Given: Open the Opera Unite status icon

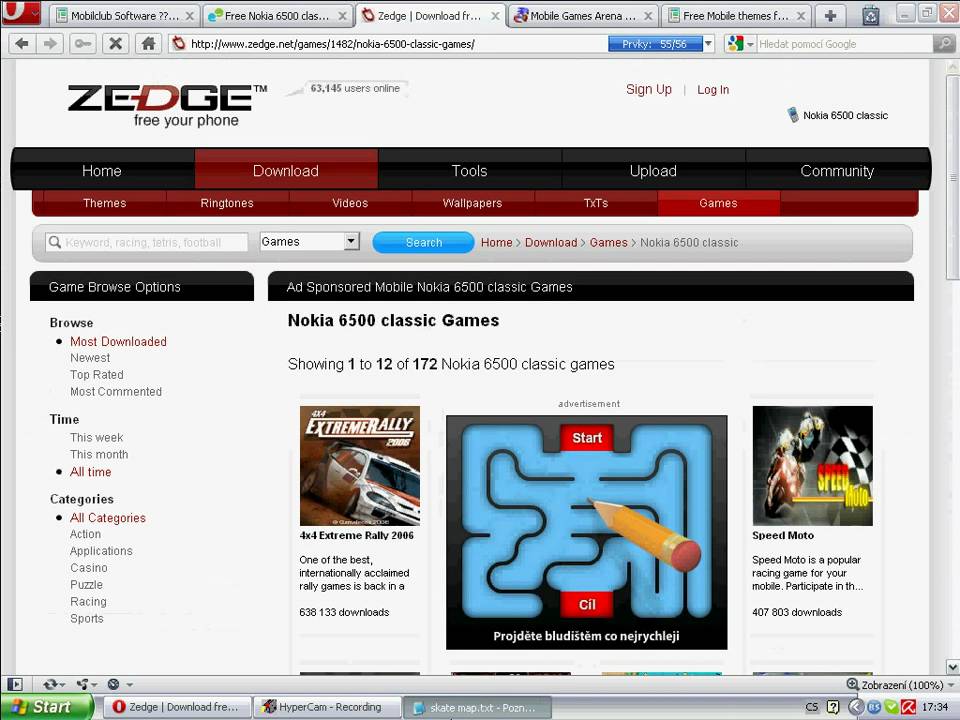Looking at the screenshot, I should click(82, 684).
